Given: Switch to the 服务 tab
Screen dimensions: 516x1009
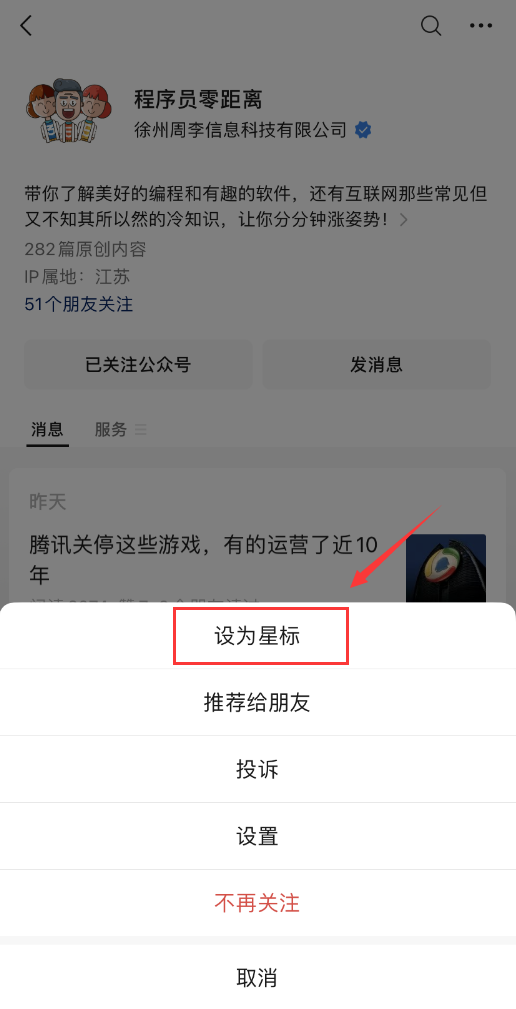Looking at the screenshot, I should coord(111,429).
